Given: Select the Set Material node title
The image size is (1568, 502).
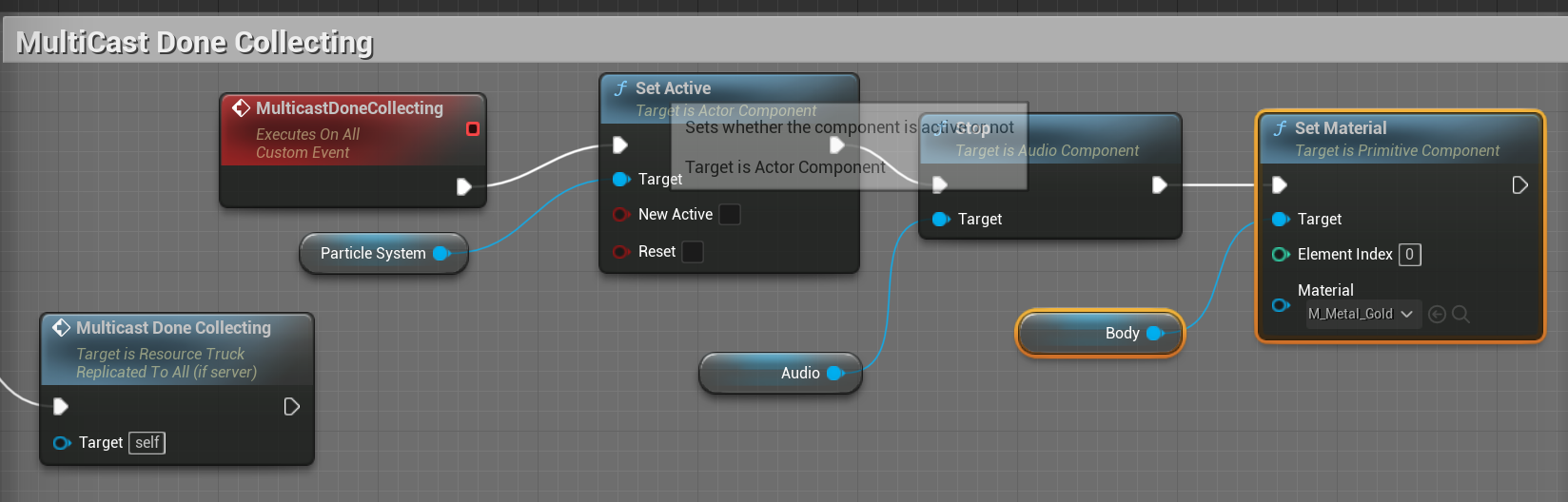Looking at the screenshot, I should (x=1340, y=128).
